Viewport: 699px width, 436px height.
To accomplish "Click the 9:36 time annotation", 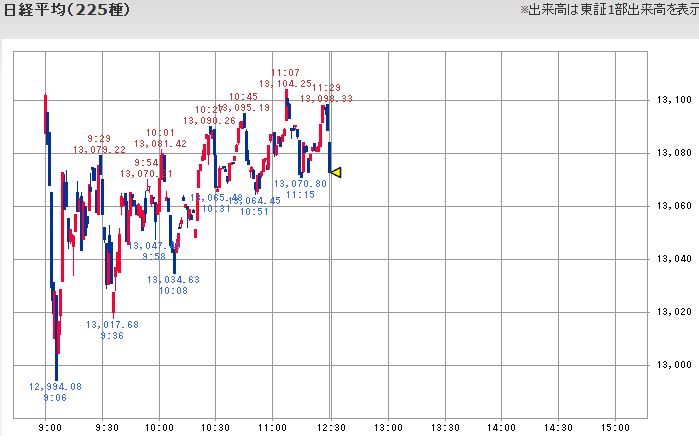I will 112,336.
